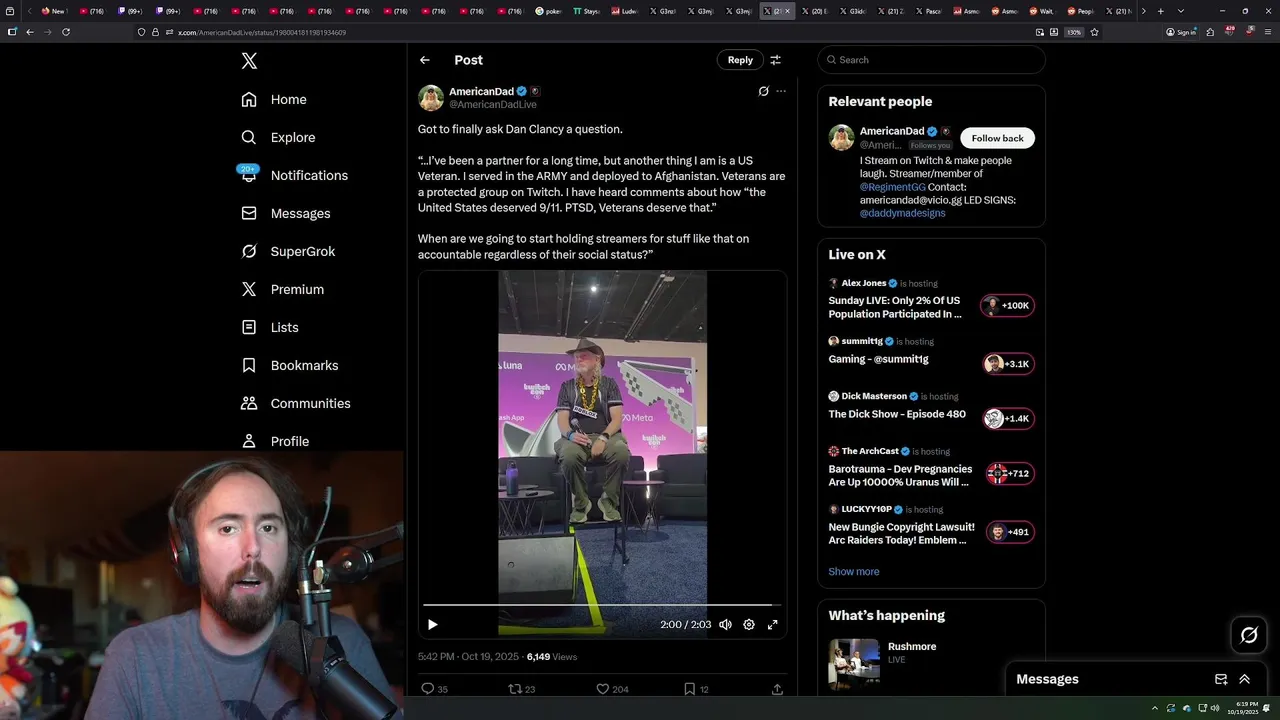Click the Follow back button for AmericanDad
The height and width of the screenshot is (720, 1280).
(x=997, y=138)
